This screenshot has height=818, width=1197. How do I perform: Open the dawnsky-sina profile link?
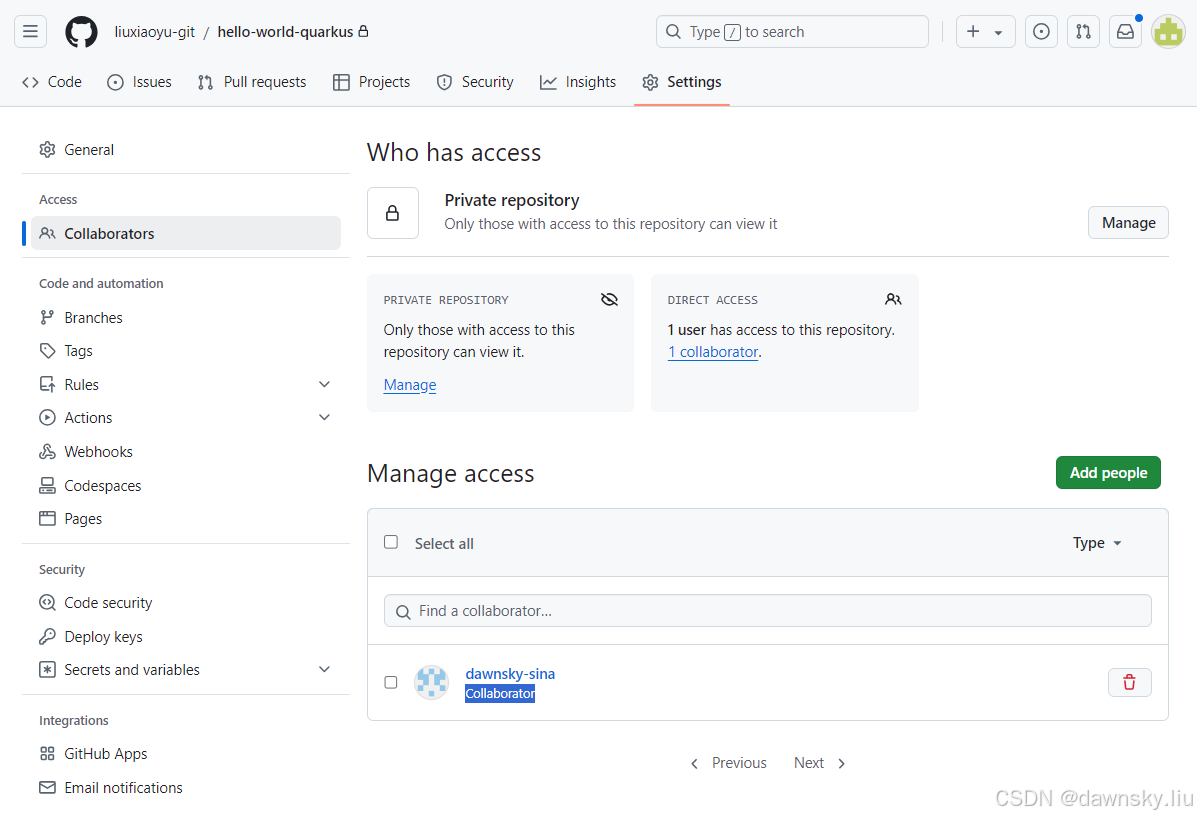[x=510, y=674]
